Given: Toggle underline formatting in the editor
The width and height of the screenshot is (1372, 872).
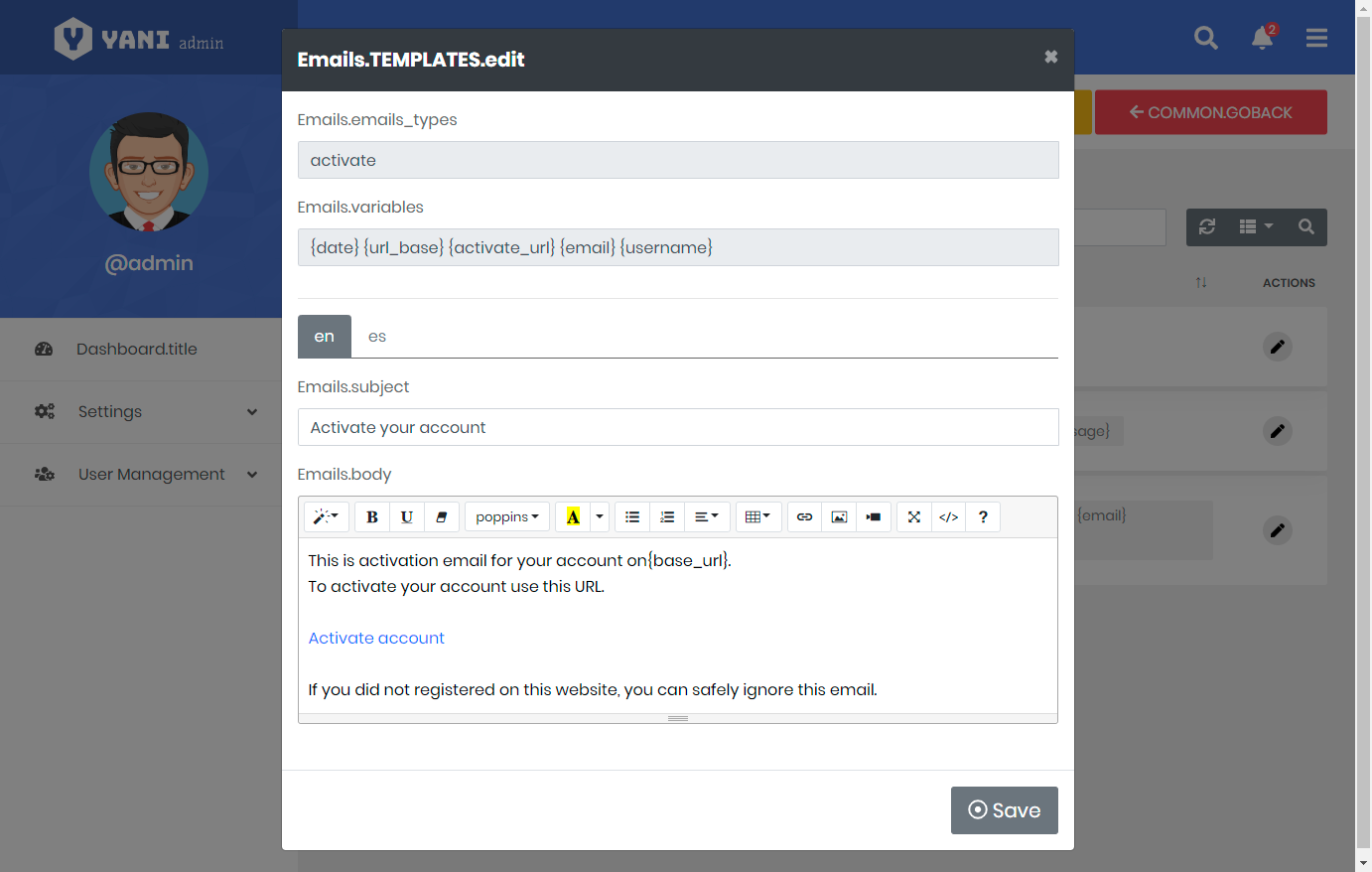Looking at the screenshot, I should (406, 516).
